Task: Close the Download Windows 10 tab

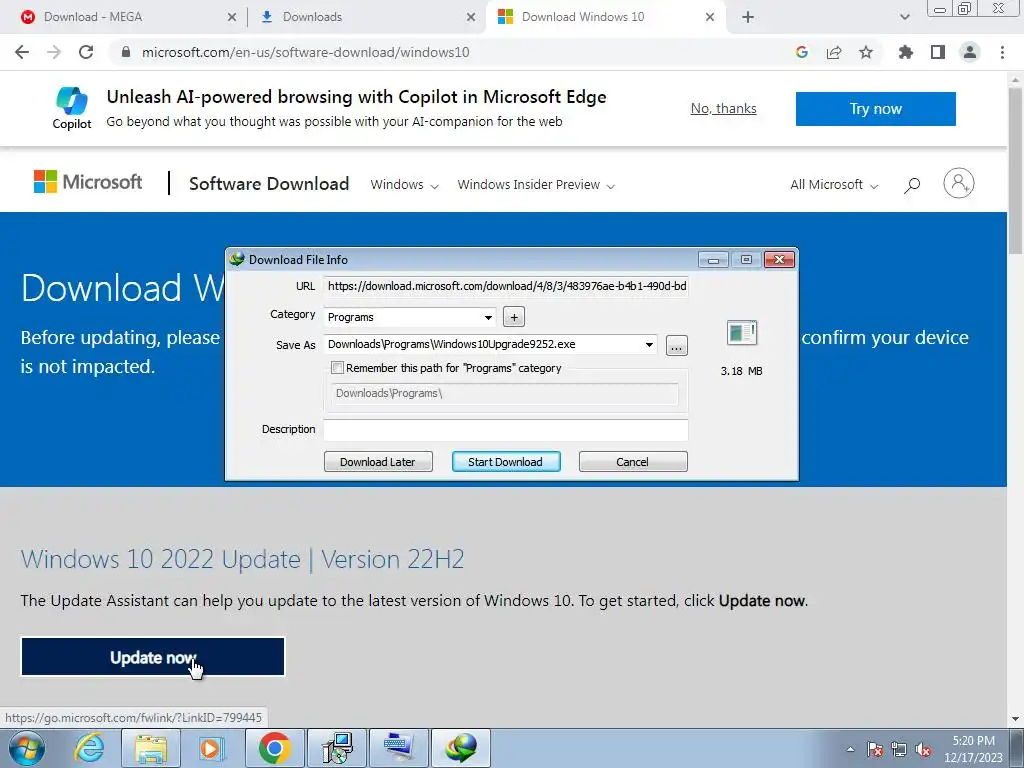Action: tap(710, 17)
